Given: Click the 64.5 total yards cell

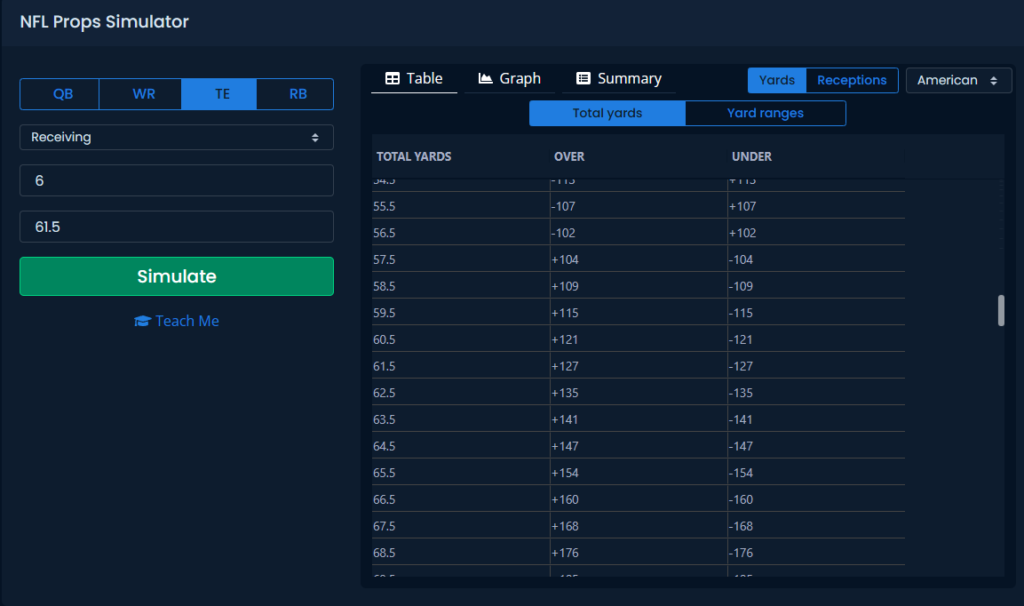Looking at the screenshot, I should (461, 447).
